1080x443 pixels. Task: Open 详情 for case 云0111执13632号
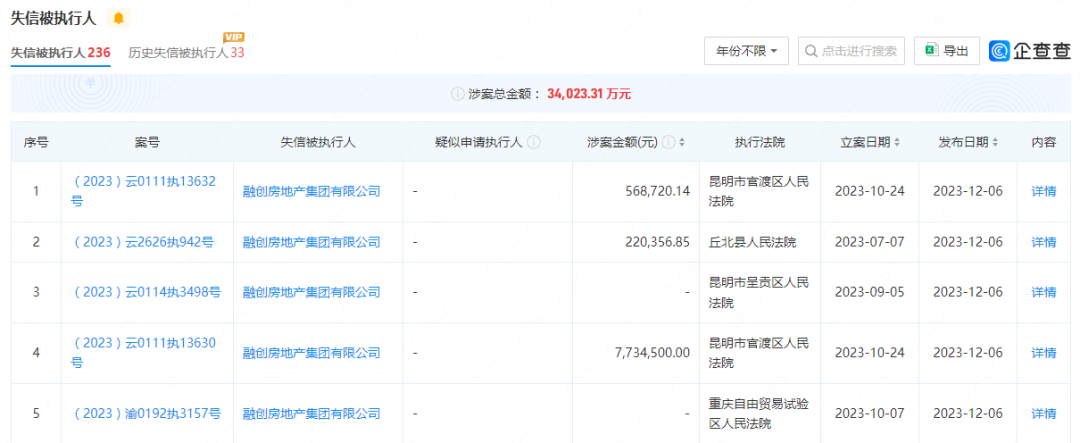(x=1043, y=192)
